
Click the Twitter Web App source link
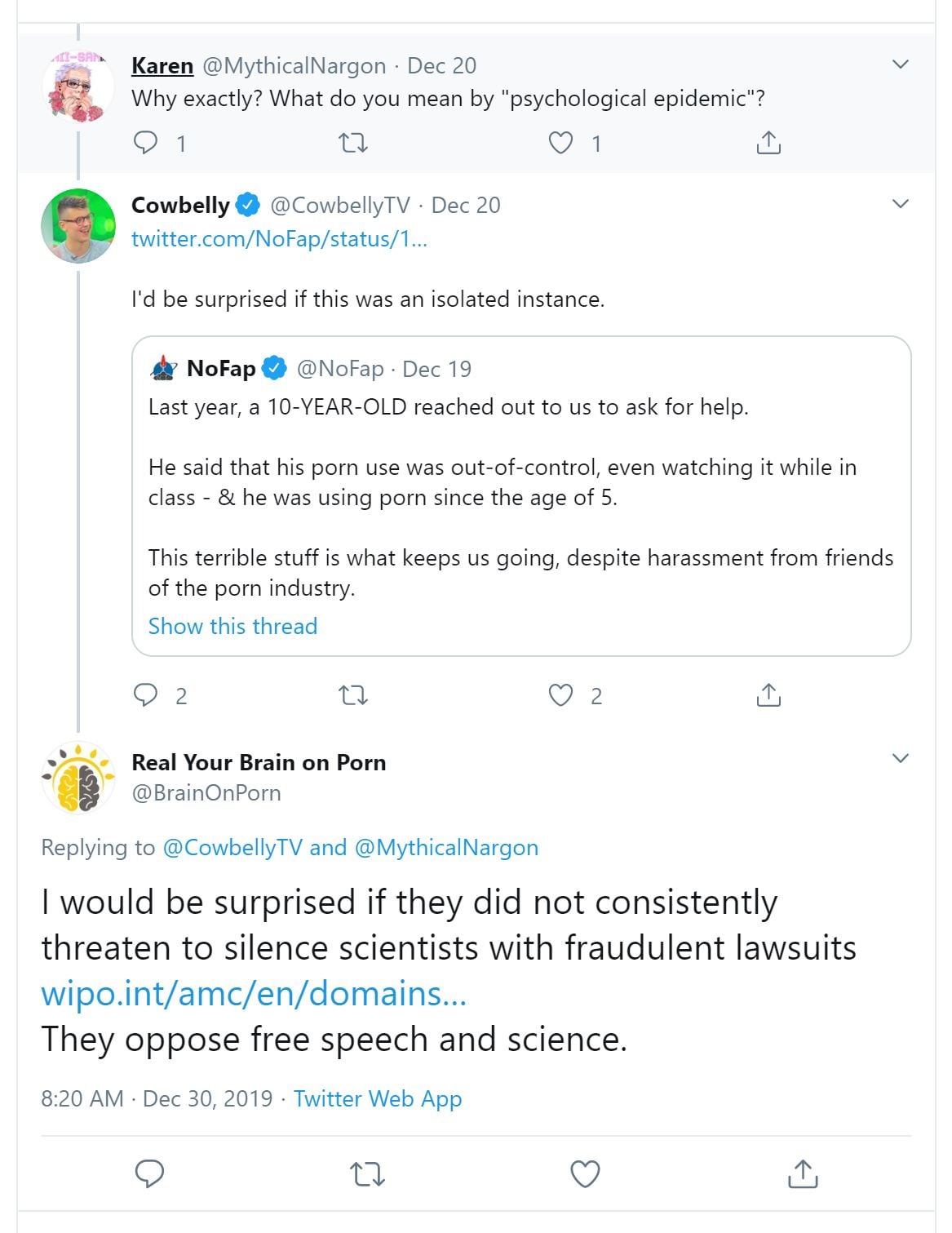click(x=378, y=1098)
